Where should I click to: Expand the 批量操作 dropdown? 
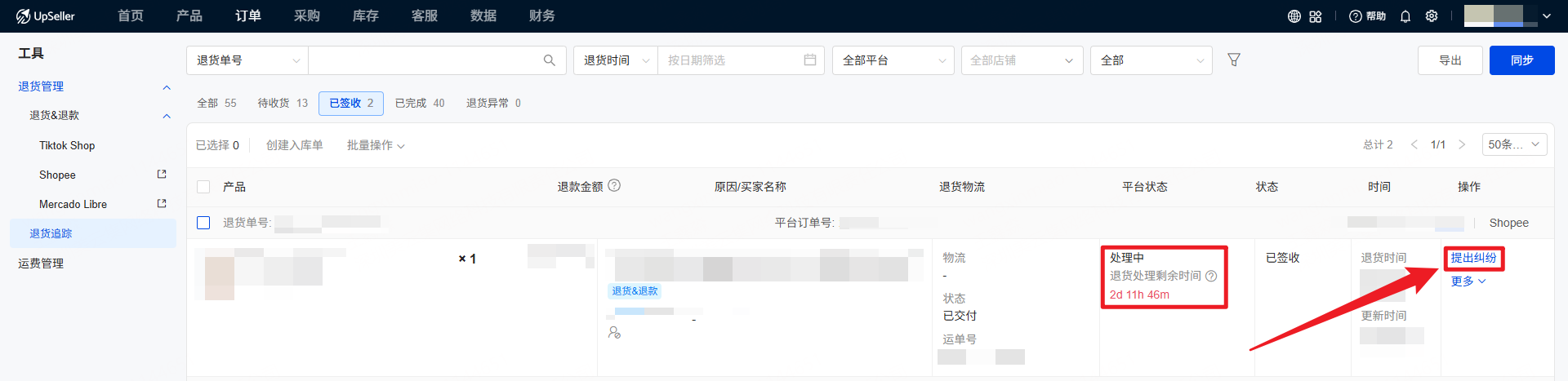(x=376, y=145)
